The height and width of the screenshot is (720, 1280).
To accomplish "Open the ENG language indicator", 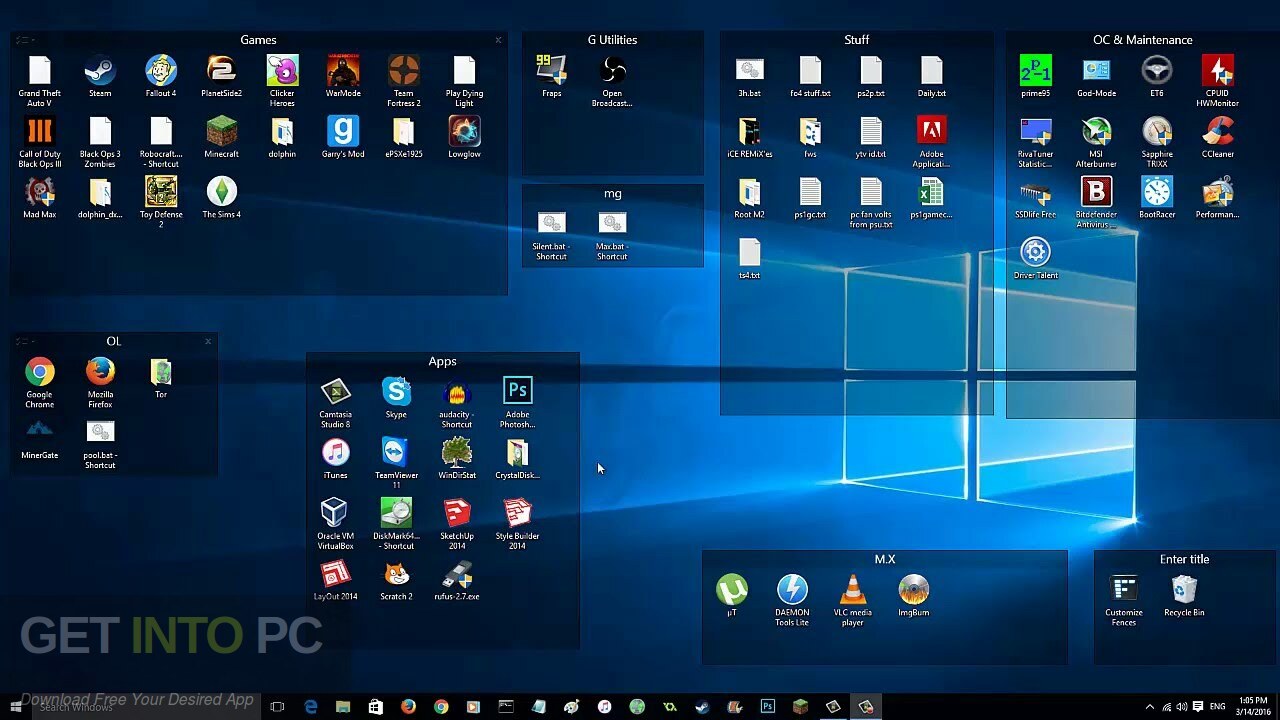I will pos(1218,707).
